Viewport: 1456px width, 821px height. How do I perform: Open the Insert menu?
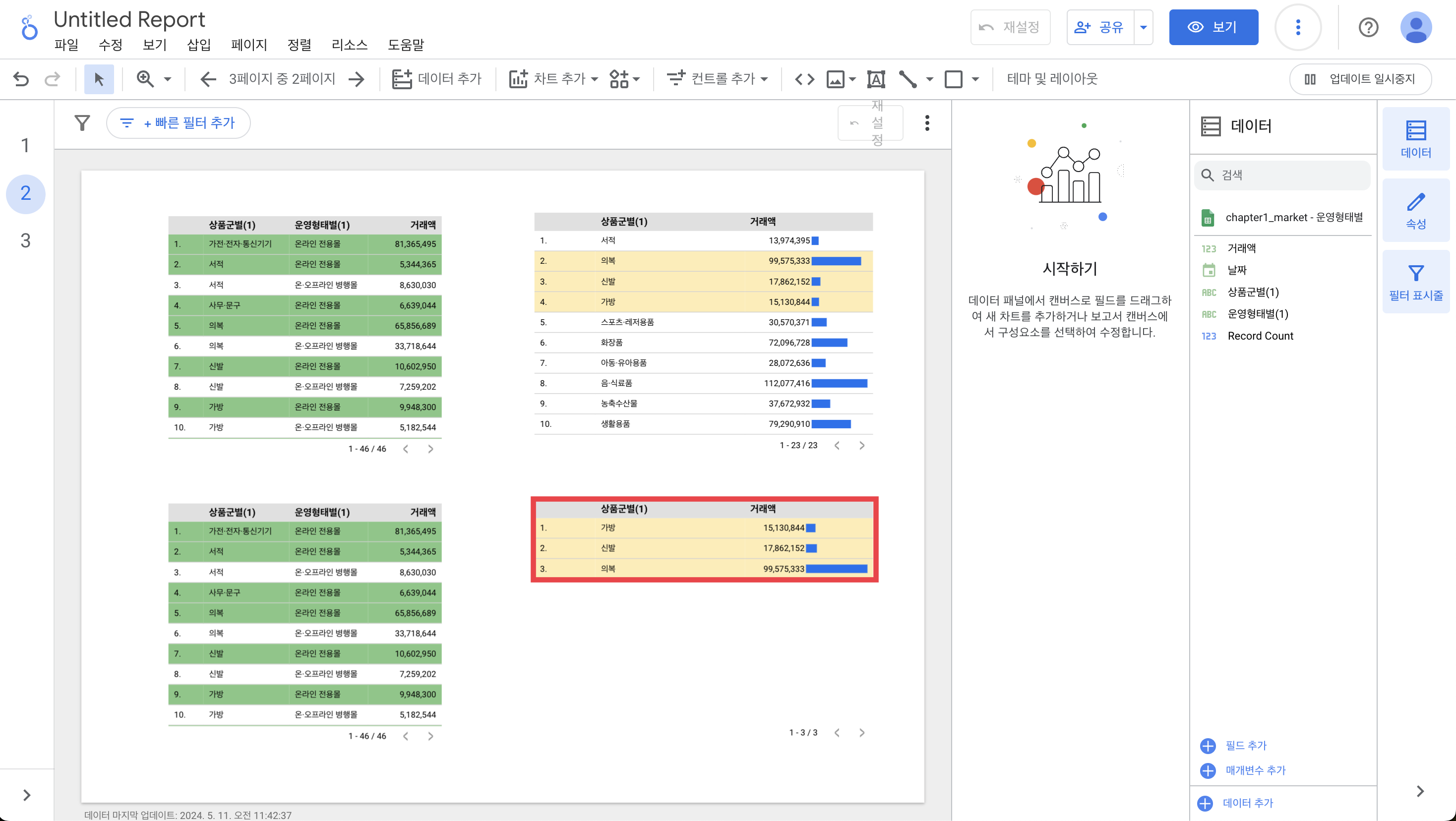pos(198,45)
